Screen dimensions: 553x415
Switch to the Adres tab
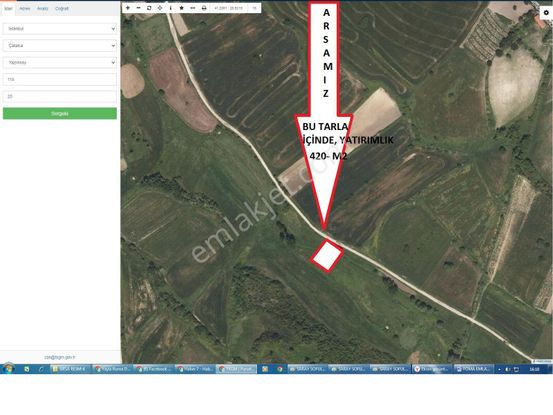pyautogui.click(x=24, y=8)
